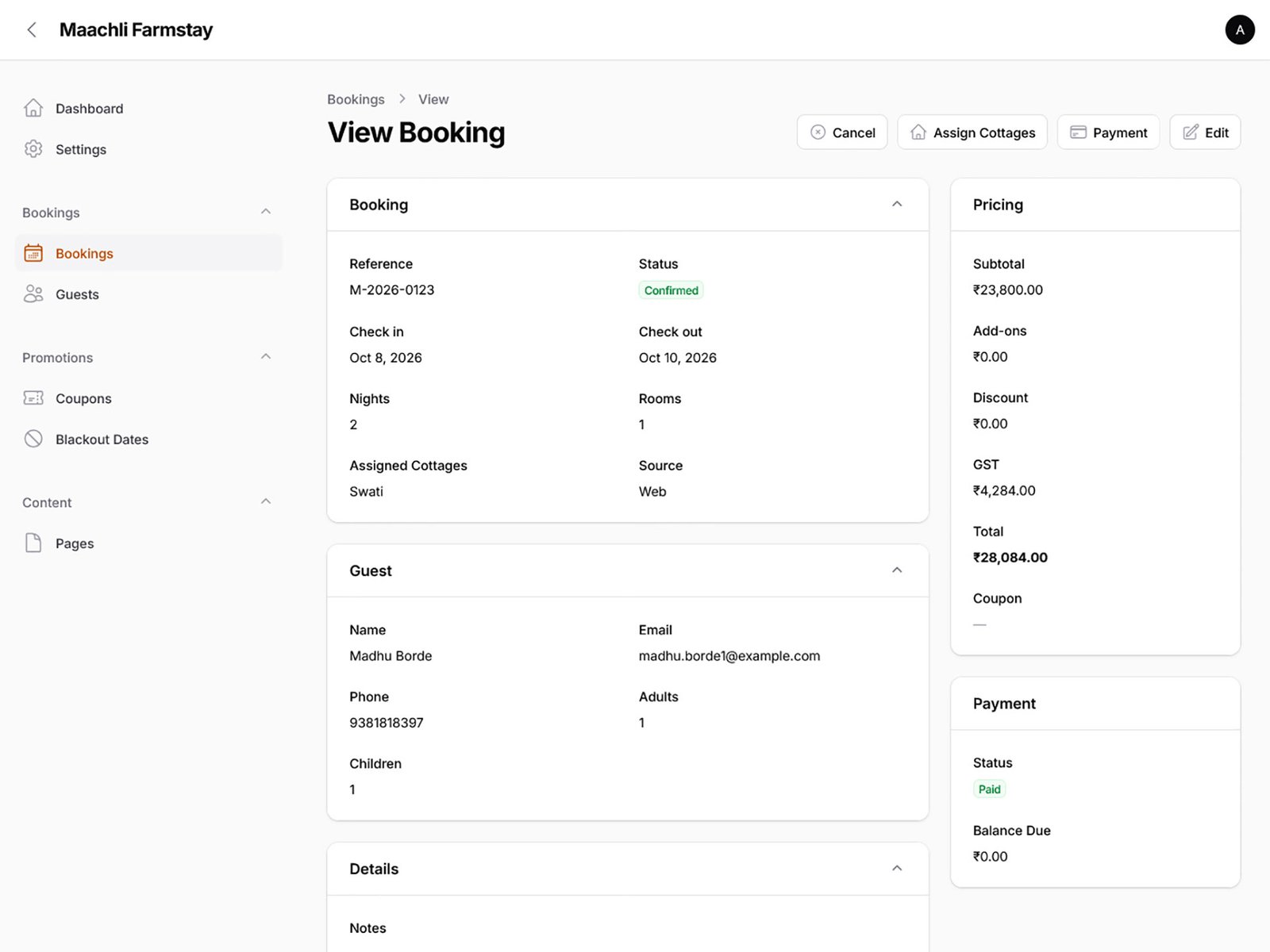This screenshot has width=1270, height=952.
Task: Click the Assign Cottages button
Action: pos(972,132)
